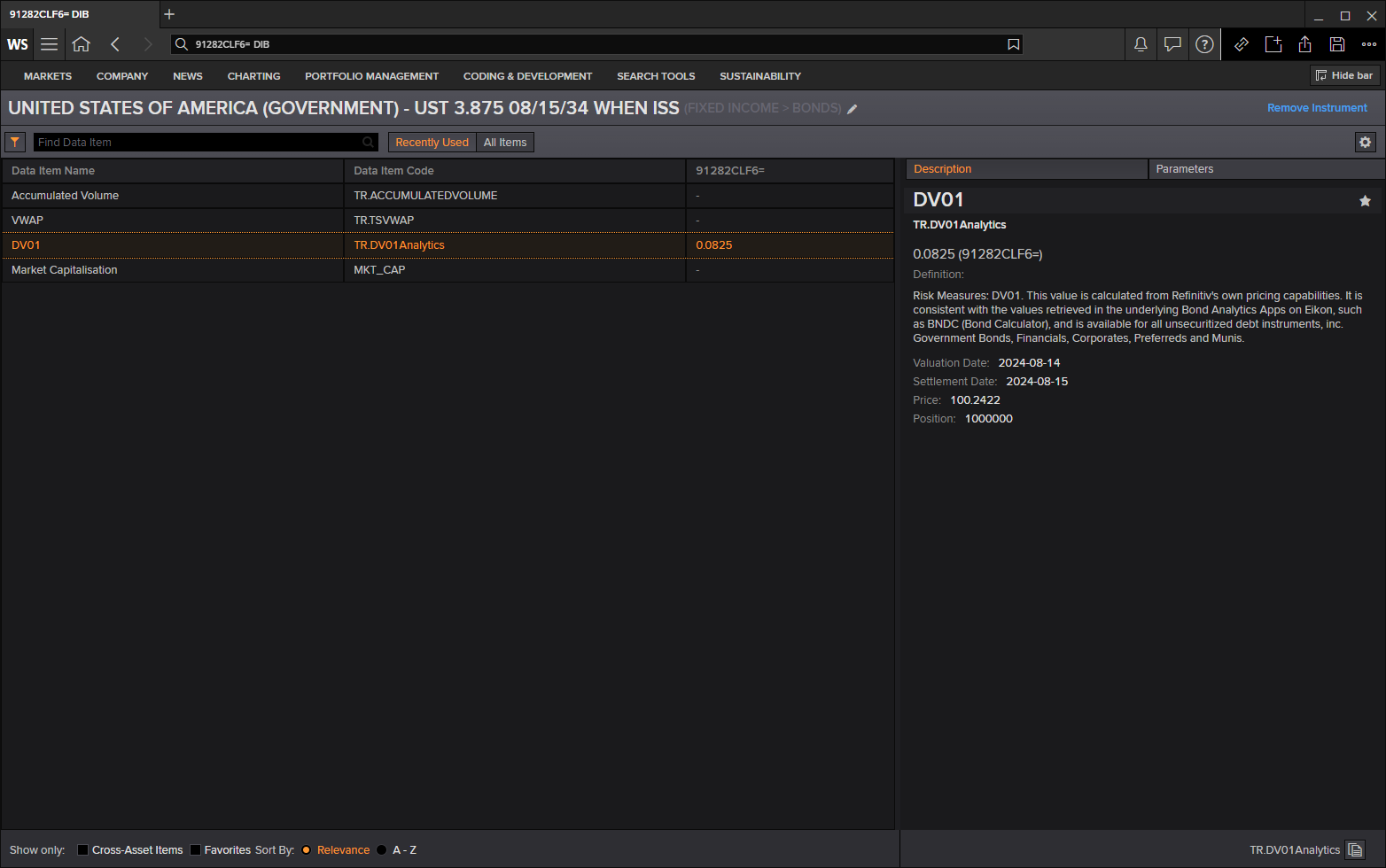Bookmark the current page
This screenshot has width=1386, height=868.
click(x=1013, y=44)
